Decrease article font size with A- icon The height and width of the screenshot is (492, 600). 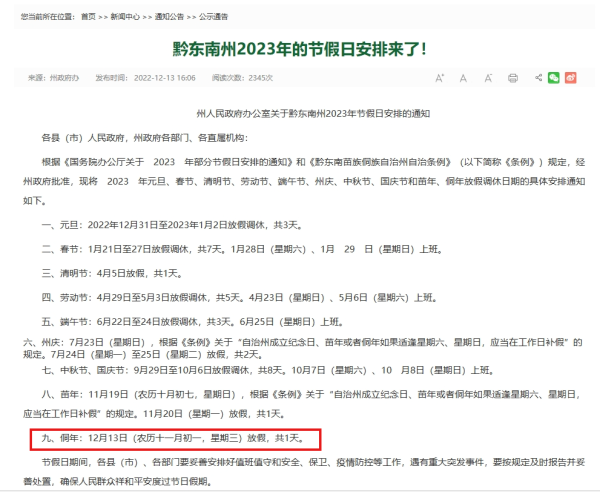487,78
